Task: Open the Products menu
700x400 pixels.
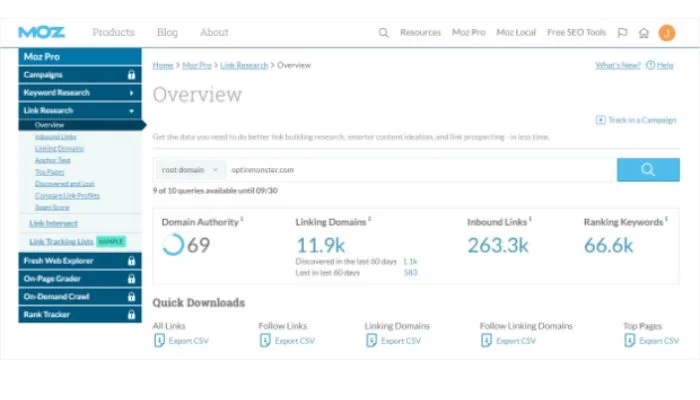Action: click(x=113, y=32)
